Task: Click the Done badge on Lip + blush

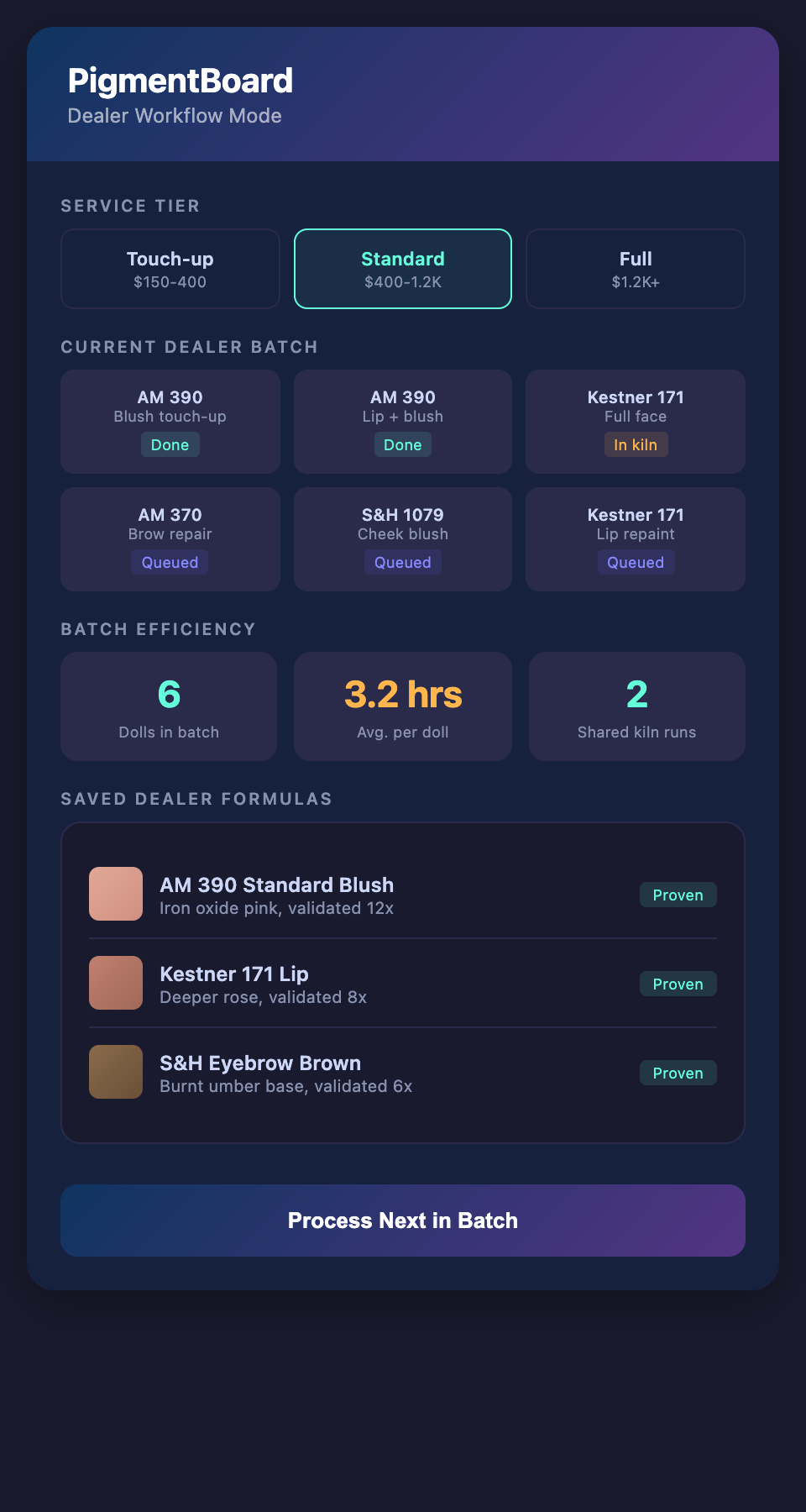Action: pos(402,444)
